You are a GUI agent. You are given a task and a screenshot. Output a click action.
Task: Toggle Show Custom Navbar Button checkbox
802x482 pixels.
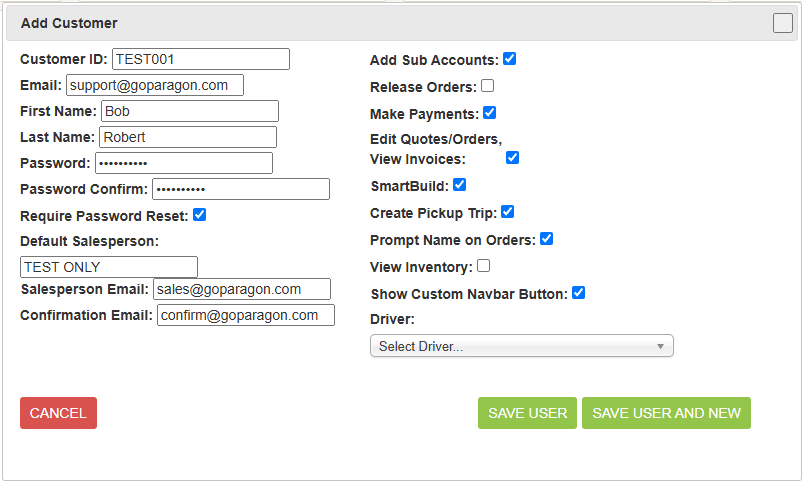point(578,293)
